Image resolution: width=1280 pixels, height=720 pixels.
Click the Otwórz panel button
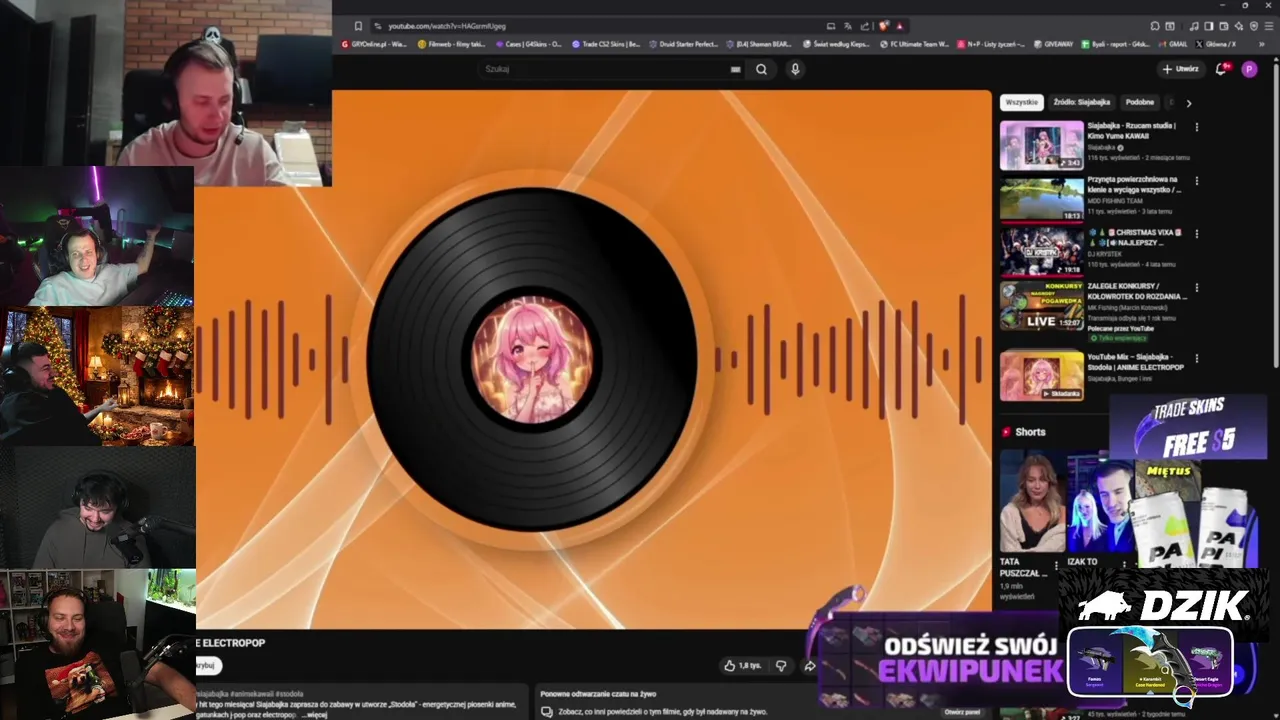pyautogui.click(x=962, y=712)
